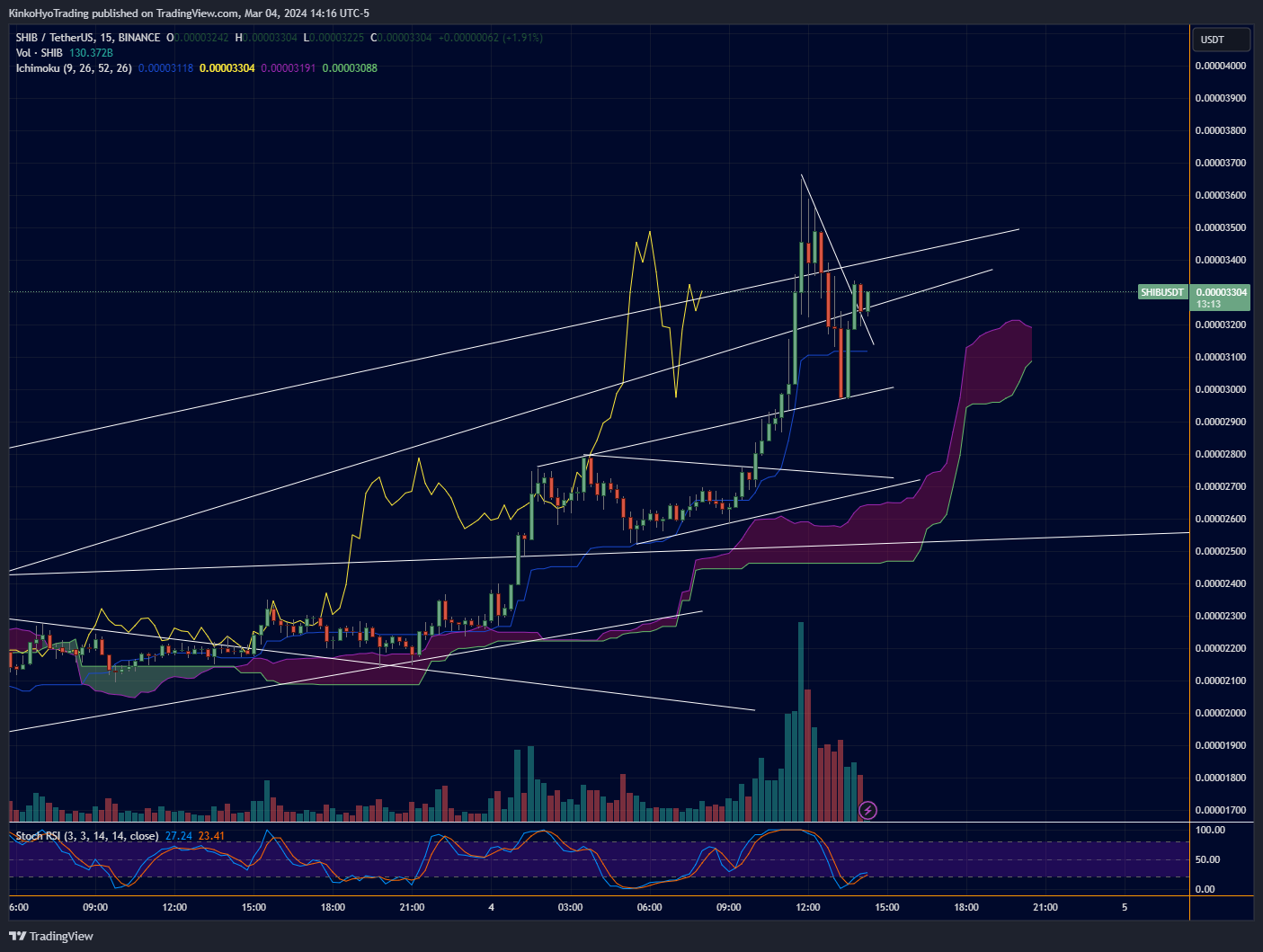Select the SHIB / TetherUS, 15, BINANCE legend
Image resolution: width=1263 pixels, height=952 pixels.
[x=88, y=38]
